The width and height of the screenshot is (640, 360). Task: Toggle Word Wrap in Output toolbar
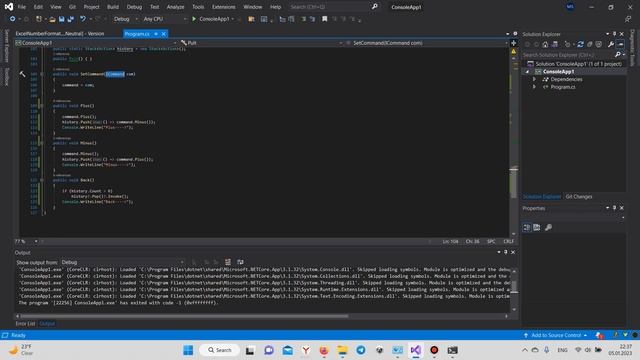240,262
